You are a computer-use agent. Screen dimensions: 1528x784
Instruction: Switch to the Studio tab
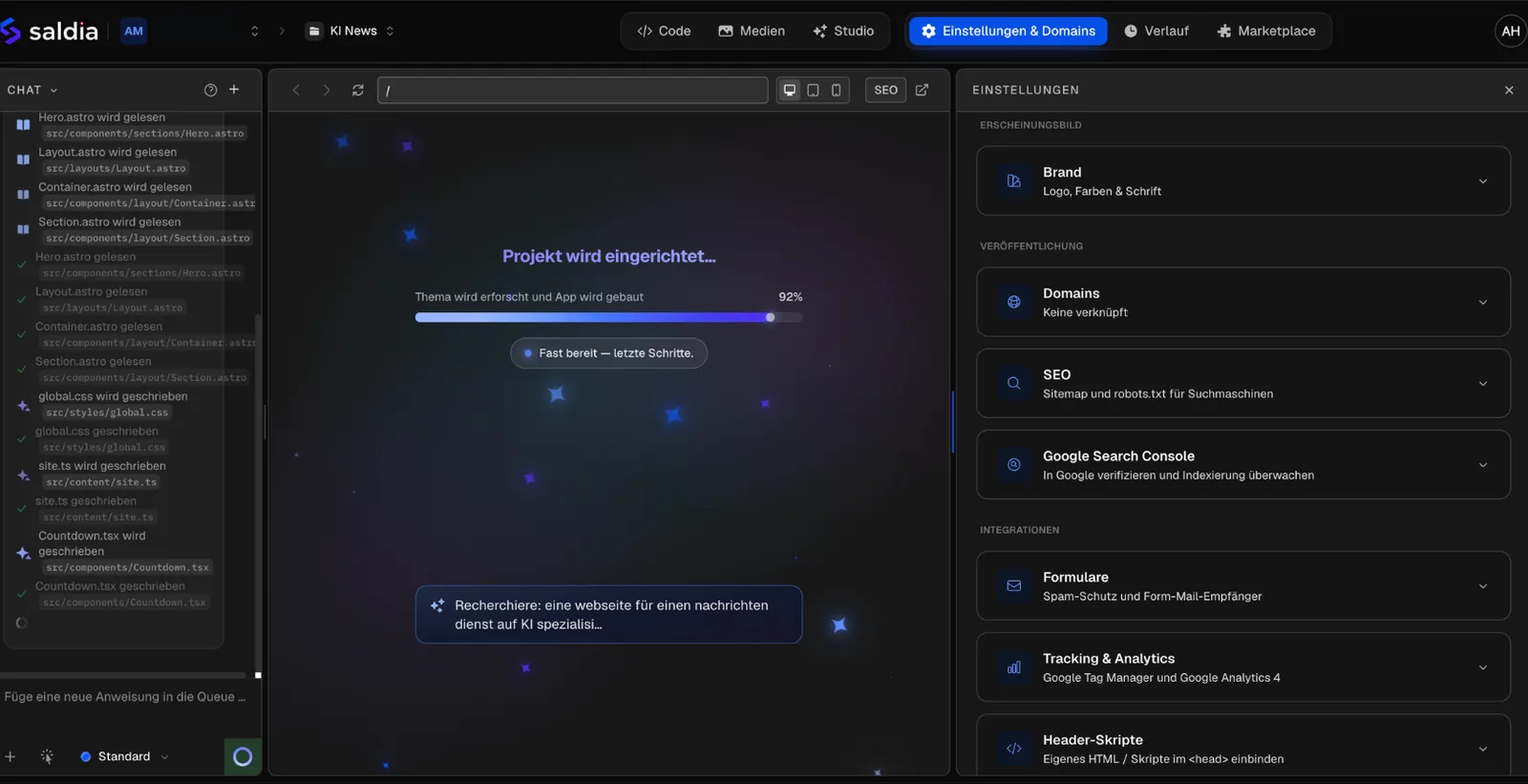tap(843, 32)
